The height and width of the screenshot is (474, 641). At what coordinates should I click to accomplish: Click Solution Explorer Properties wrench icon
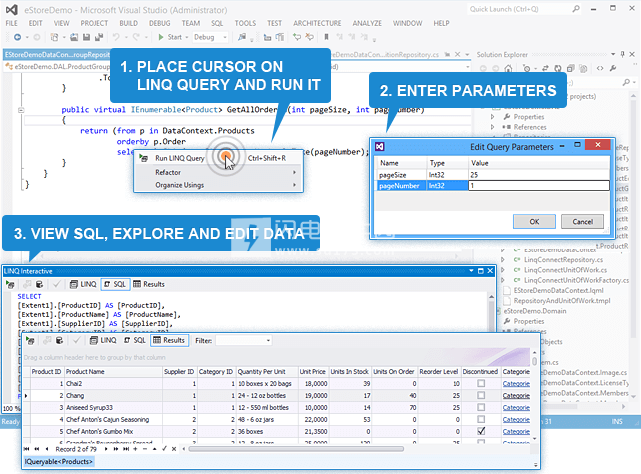click(x=612, y=69)
